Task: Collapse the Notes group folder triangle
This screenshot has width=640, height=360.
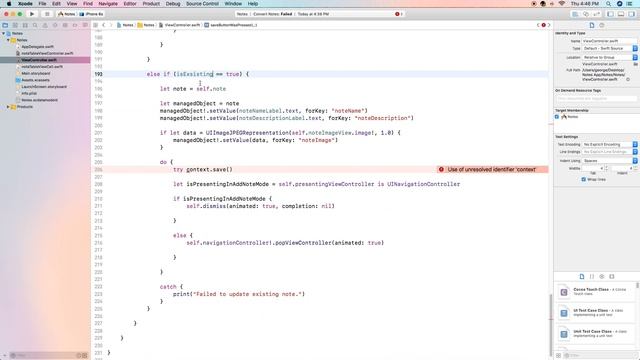Action: tap(8, 40)
